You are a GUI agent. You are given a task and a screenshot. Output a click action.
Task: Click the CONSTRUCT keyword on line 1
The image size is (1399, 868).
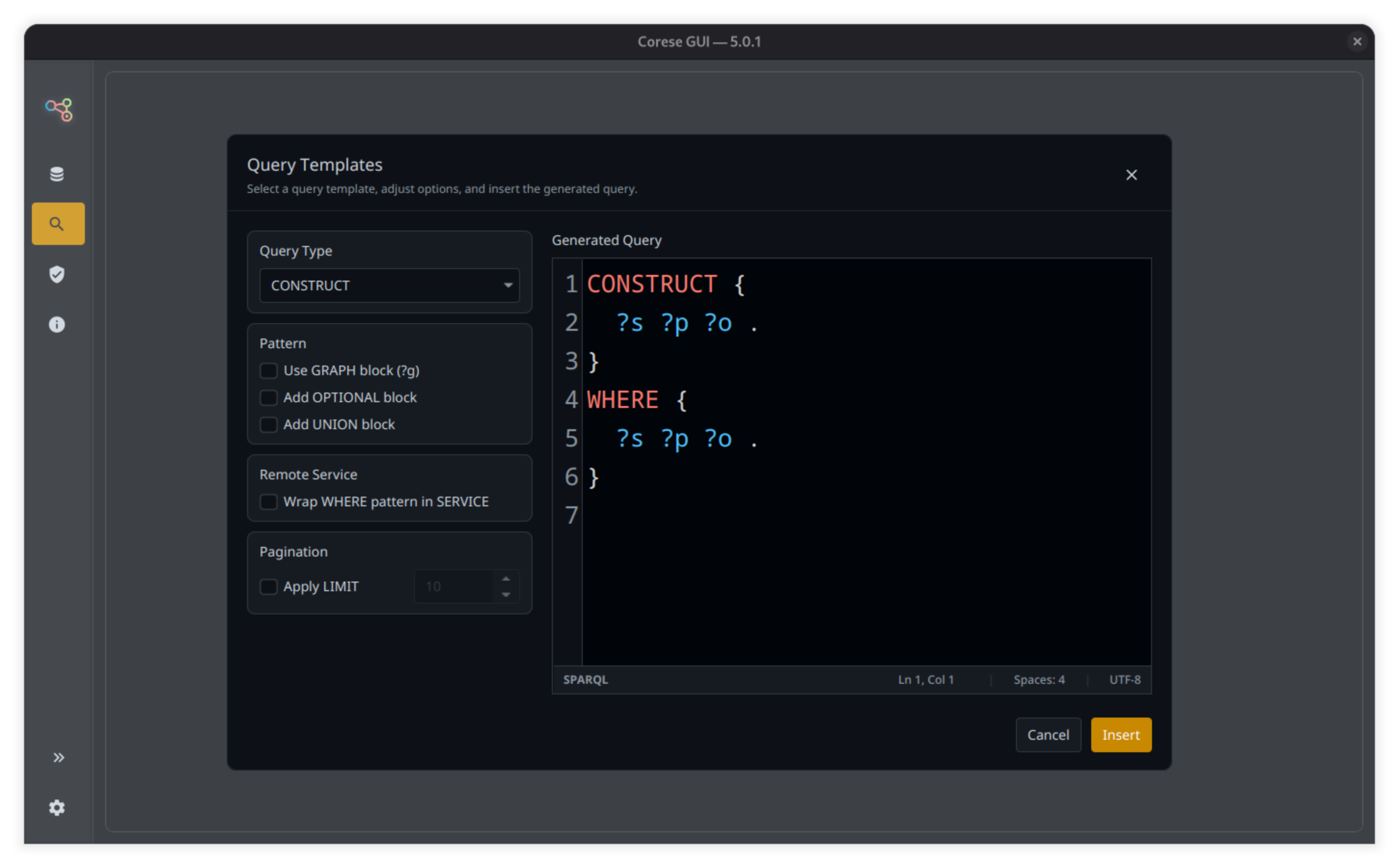(652, 284)
